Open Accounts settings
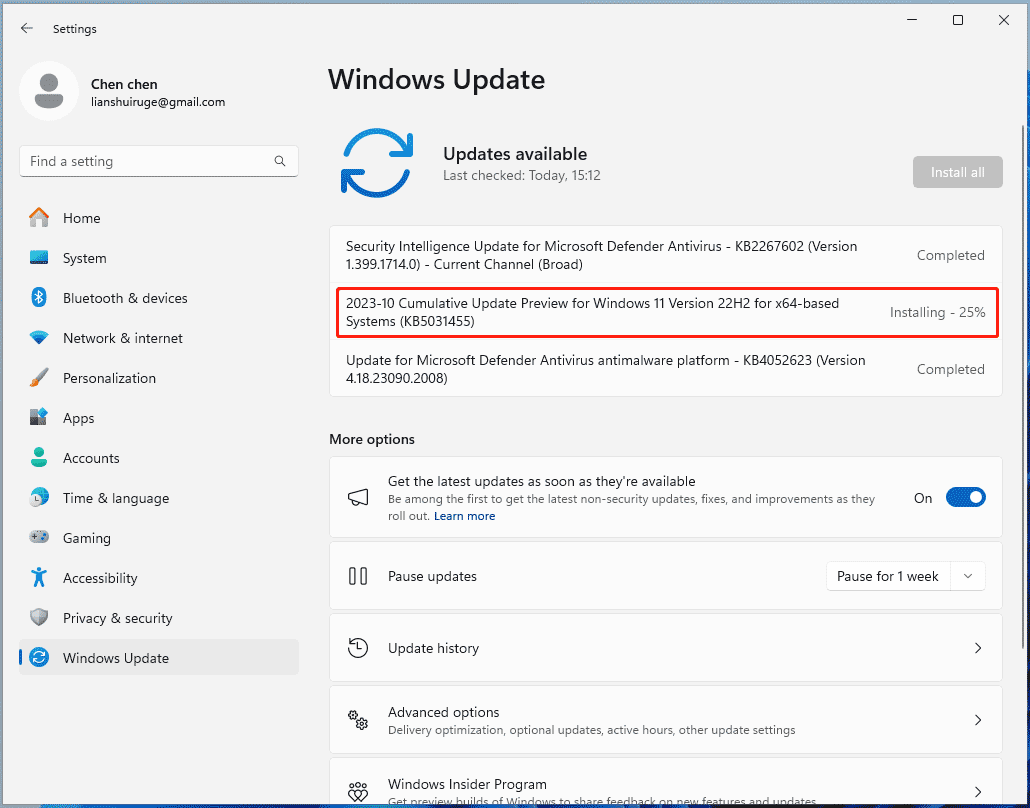1030x808 pixels. (x=159, y=458)
